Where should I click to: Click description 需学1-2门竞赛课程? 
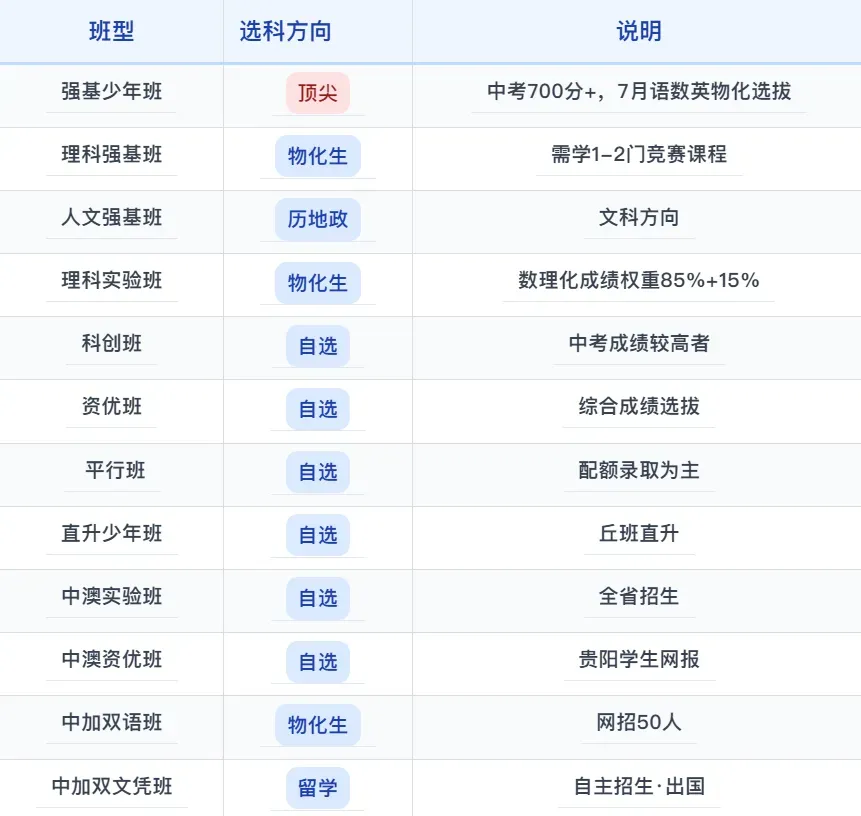[639, 154]
